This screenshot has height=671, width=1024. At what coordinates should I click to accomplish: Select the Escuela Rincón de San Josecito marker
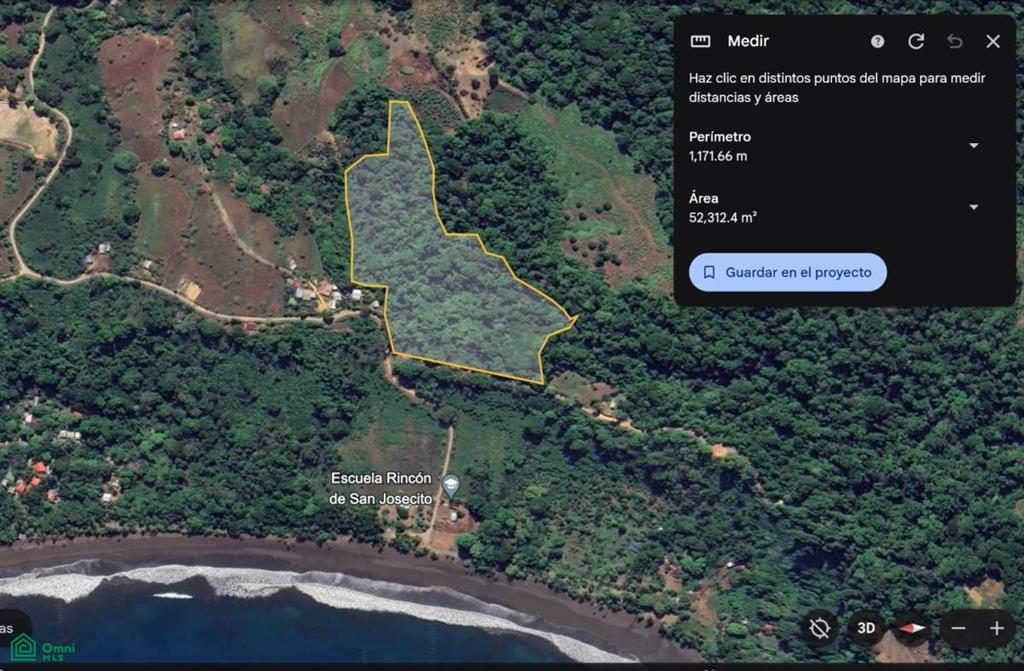[x=451, y=486]
